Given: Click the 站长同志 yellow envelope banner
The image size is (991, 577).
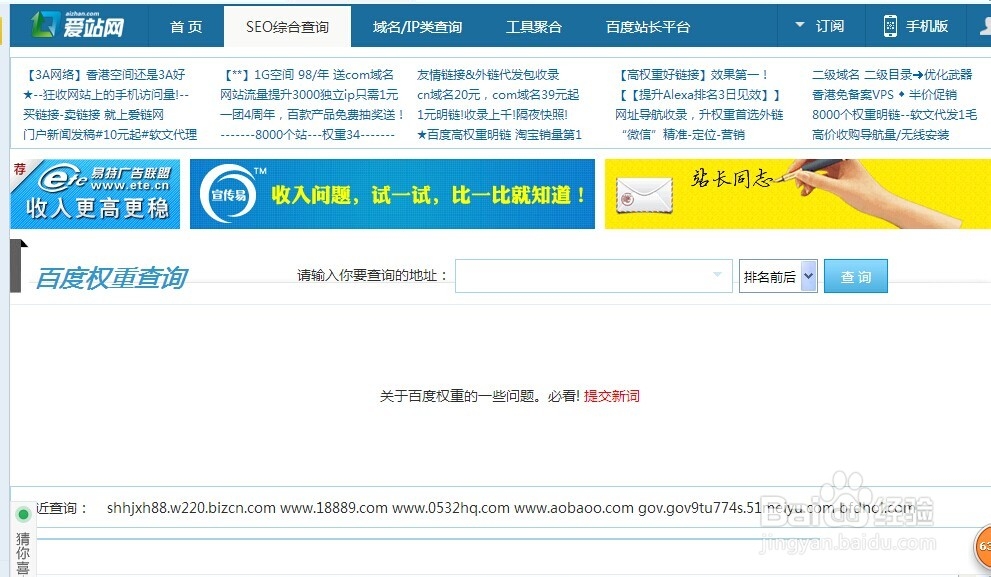Looking at the screenshot, I should point(798,194).
